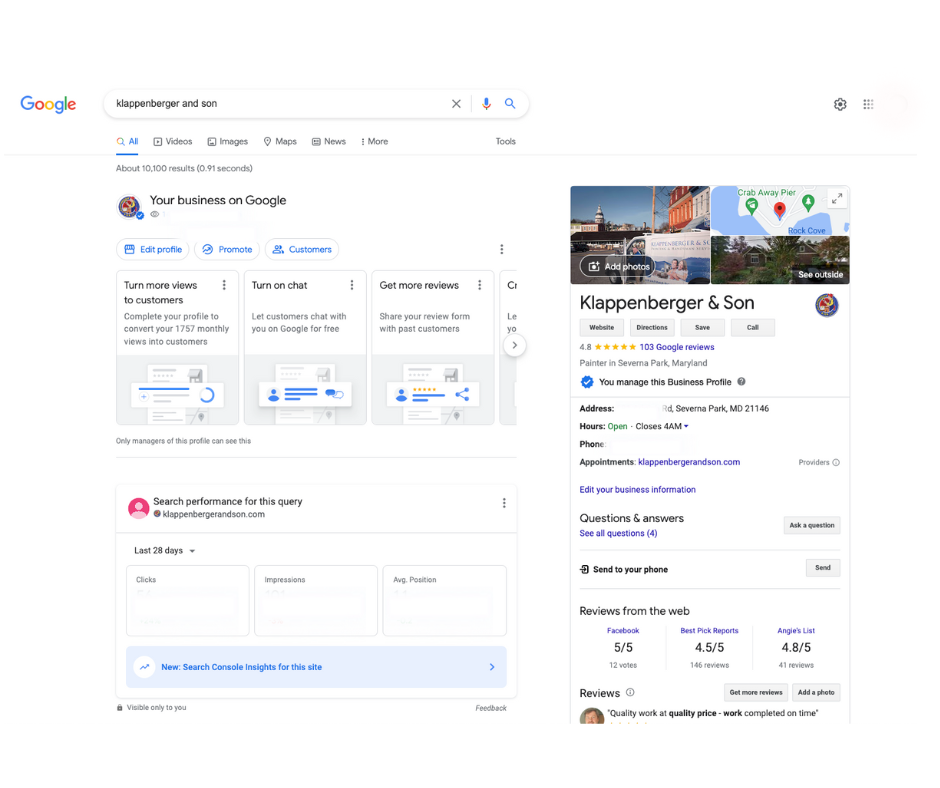
Task: Click the Avg. Position metric card
Action: point(445,600)
